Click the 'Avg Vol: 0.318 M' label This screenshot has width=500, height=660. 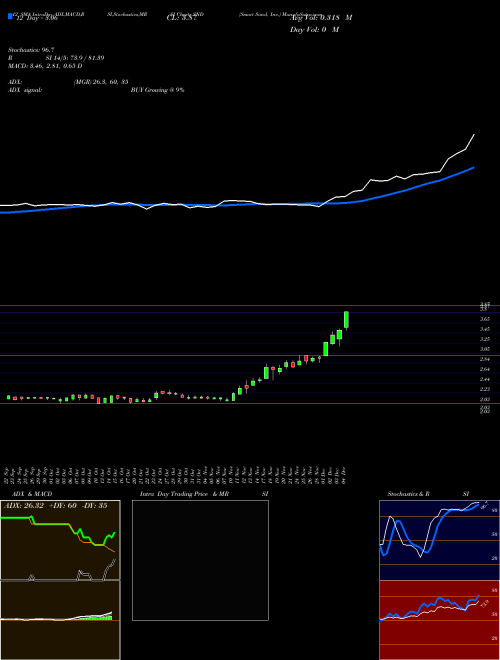pyautogui.click(x=321, y=18)
